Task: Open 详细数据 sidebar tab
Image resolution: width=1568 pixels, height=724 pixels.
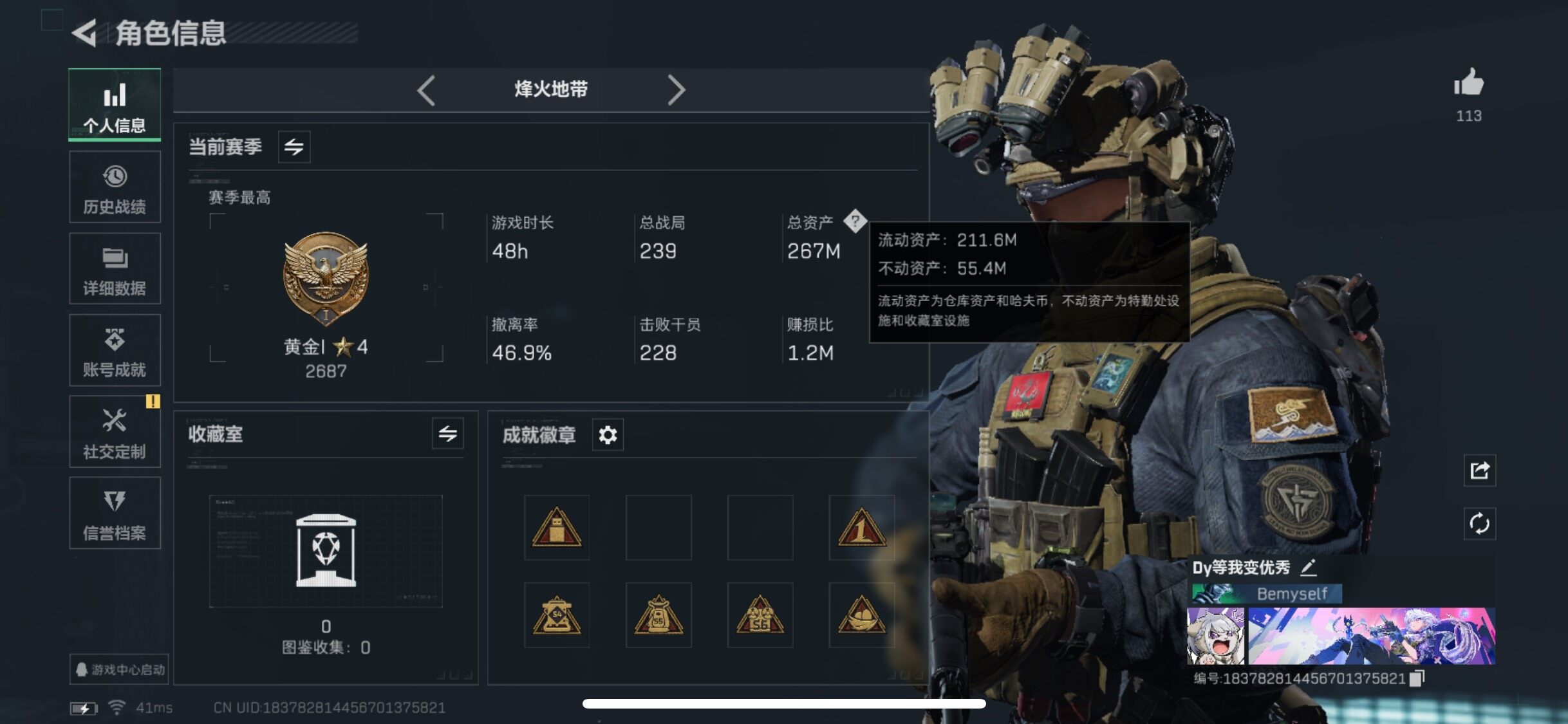Action: (x=115, y=269)
